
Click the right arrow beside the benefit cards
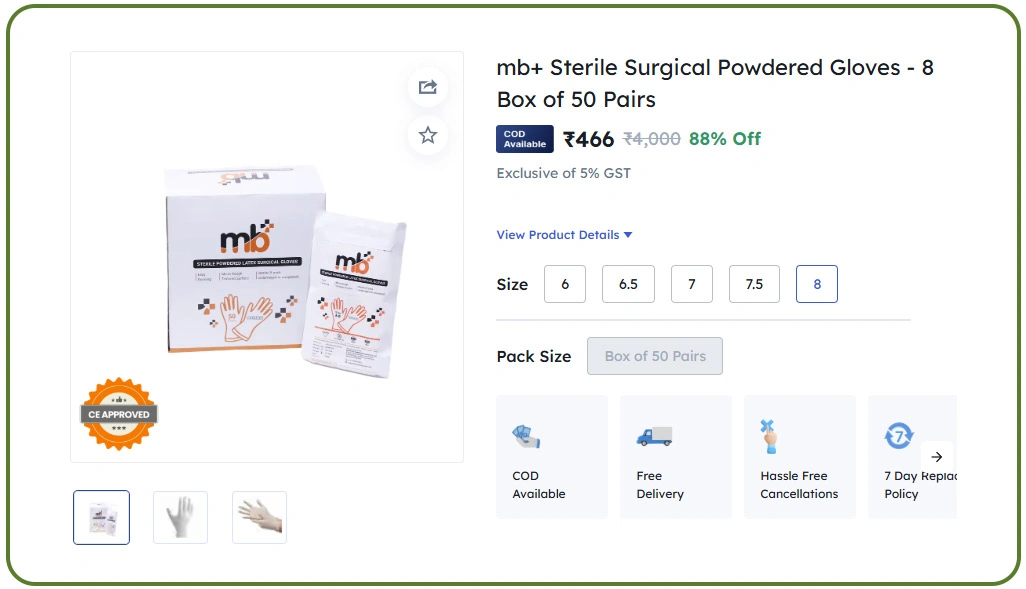(x=937, y=456)
